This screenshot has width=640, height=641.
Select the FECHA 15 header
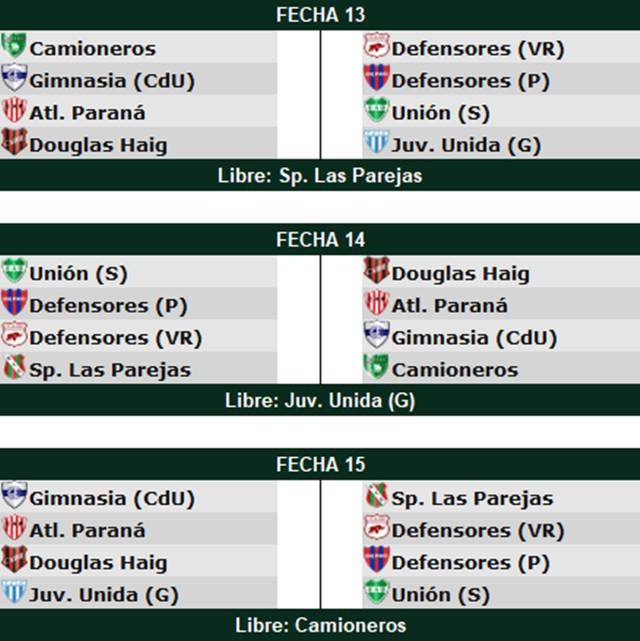(320, 465)
